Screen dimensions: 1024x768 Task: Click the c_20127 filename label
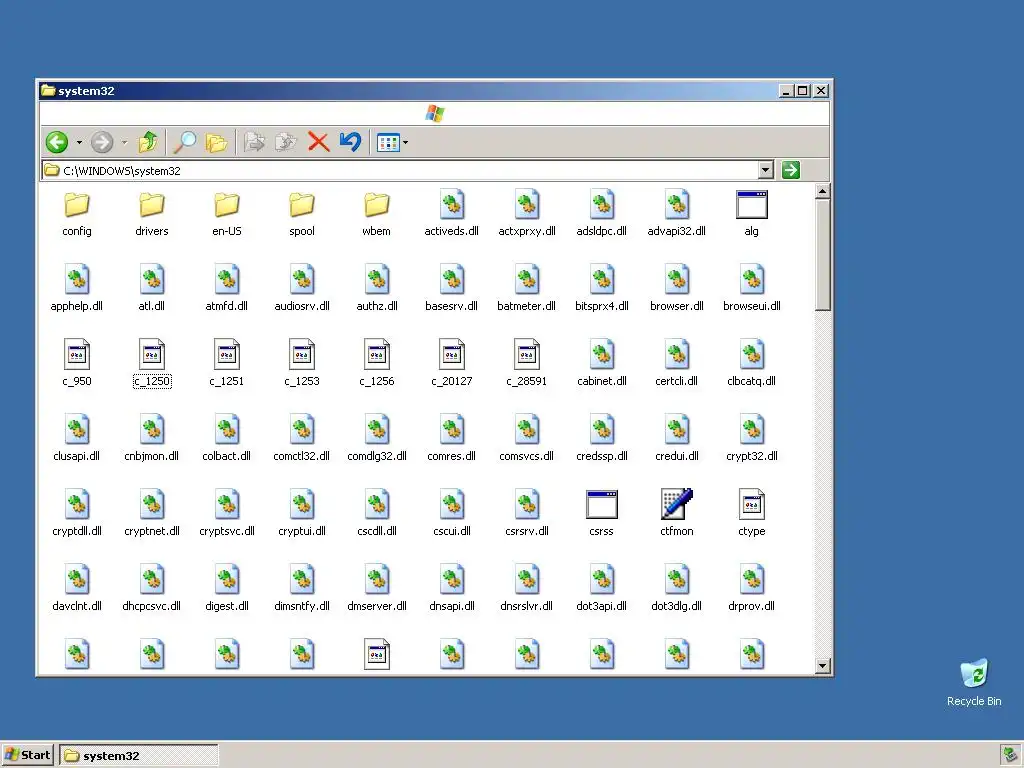pyautogui.click(x=451, y=381)
